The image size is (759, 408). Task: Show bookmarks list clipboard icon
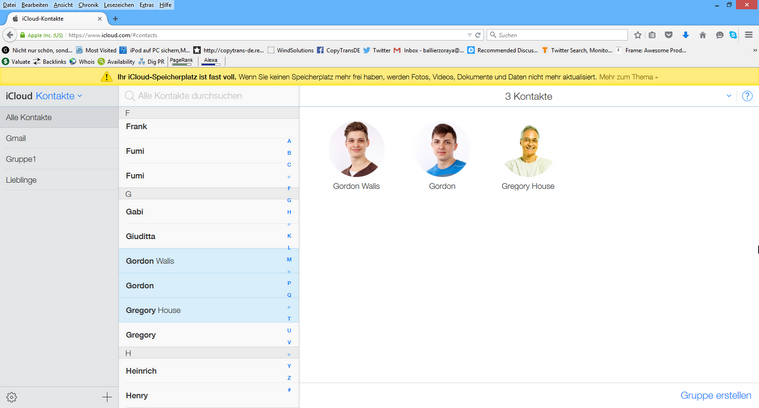tap(652, 35)
